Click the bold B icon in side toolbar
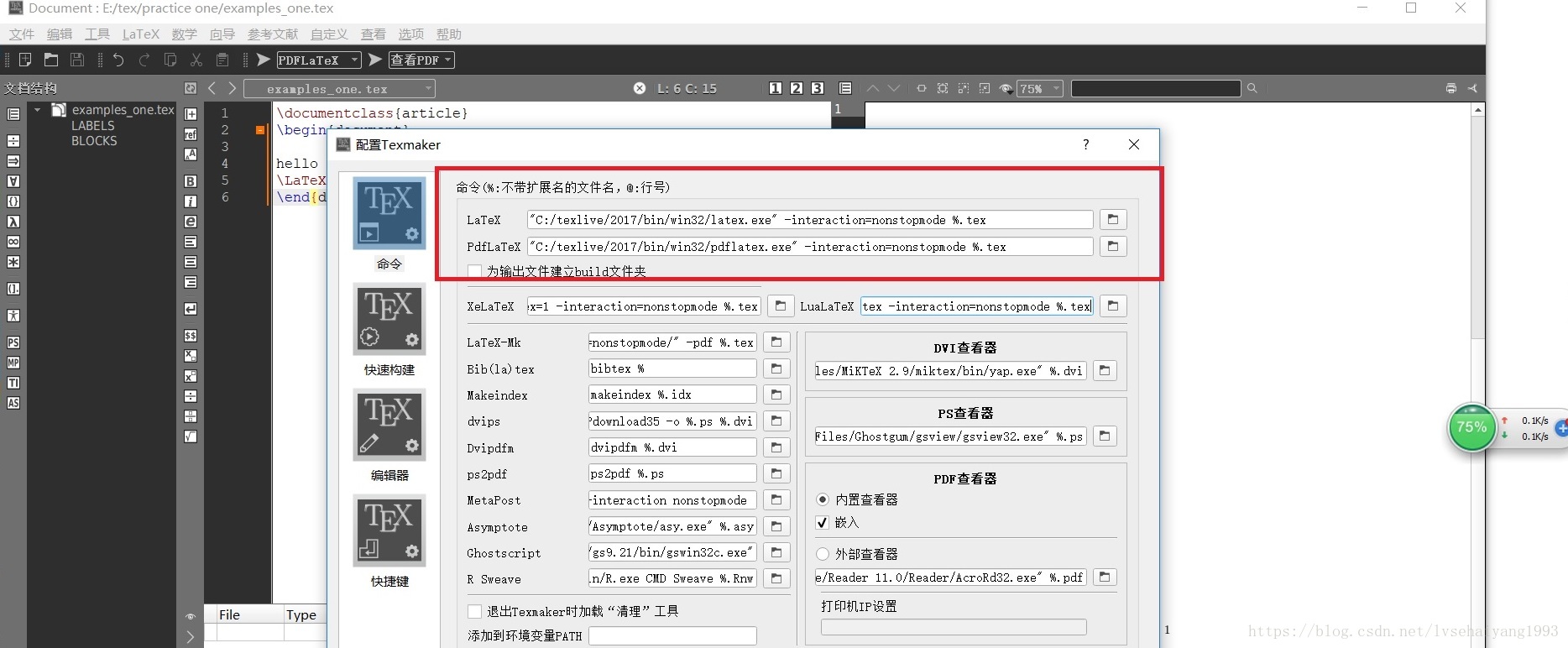 pyautogui.click(x=191, y=181)
